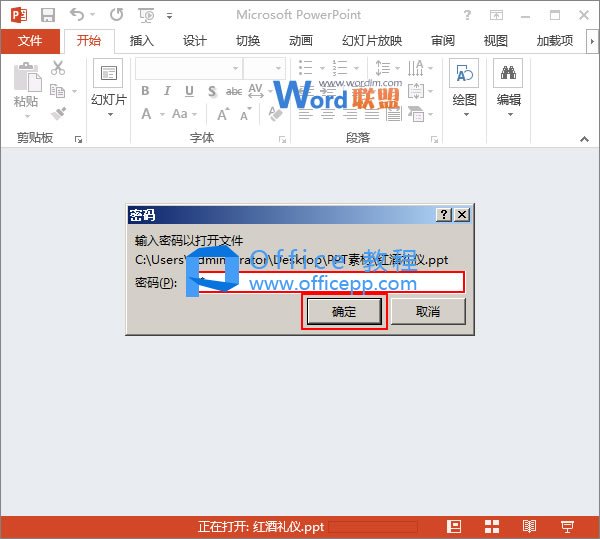600x539 pixels.
Task: Switch to Normal view in status bar
Action: tap(453, 526)
